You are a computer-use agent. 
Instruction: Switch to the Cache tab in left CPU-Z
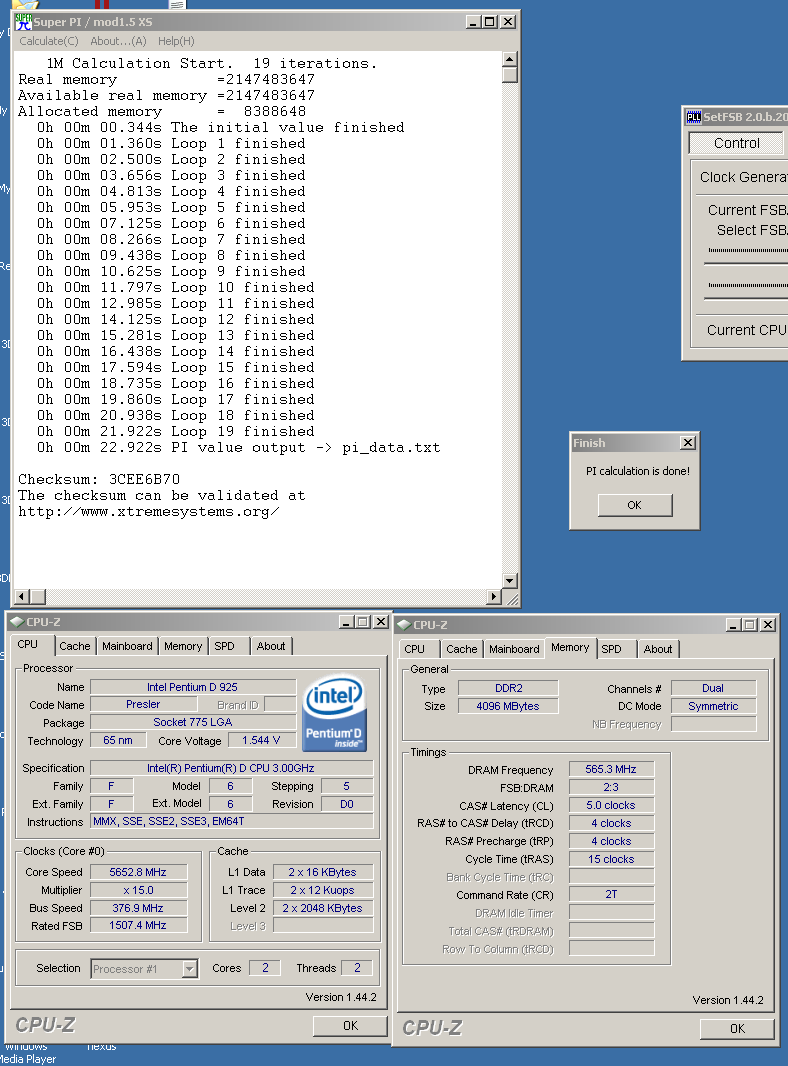[75, 646]
